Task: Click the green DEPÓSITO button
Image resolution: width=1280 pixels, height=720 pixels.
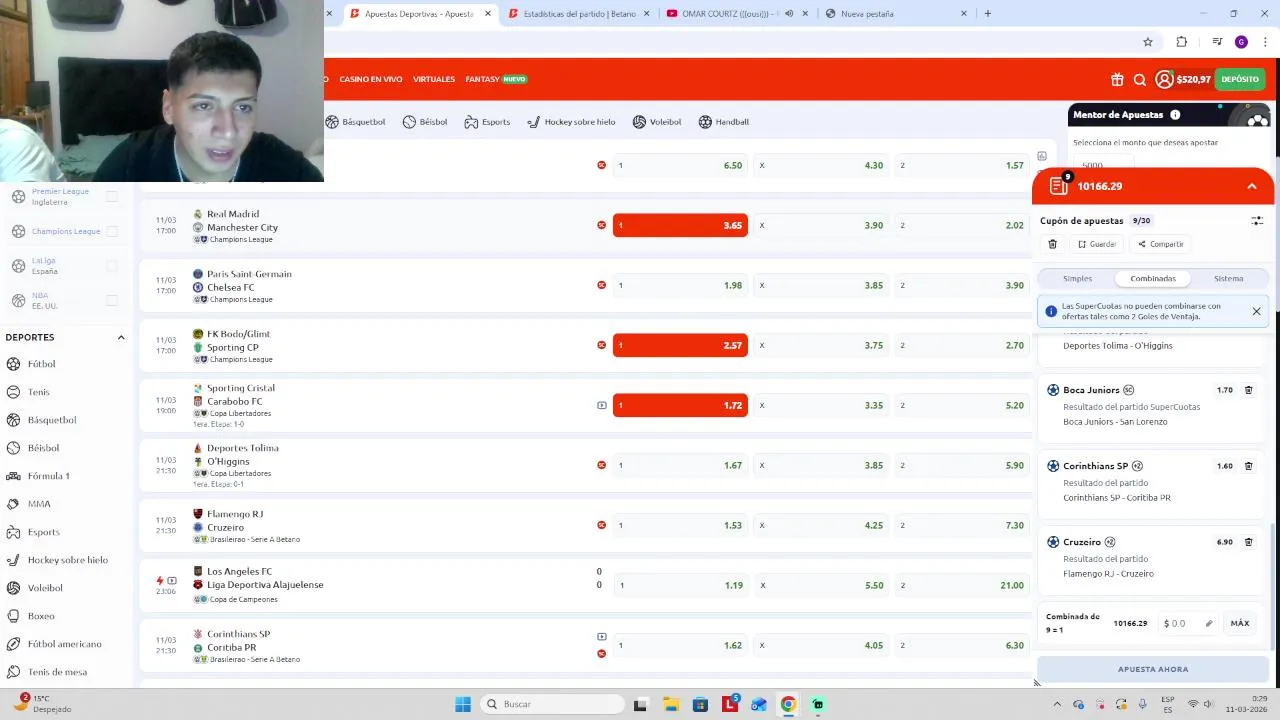Action: coord(1240,79)
